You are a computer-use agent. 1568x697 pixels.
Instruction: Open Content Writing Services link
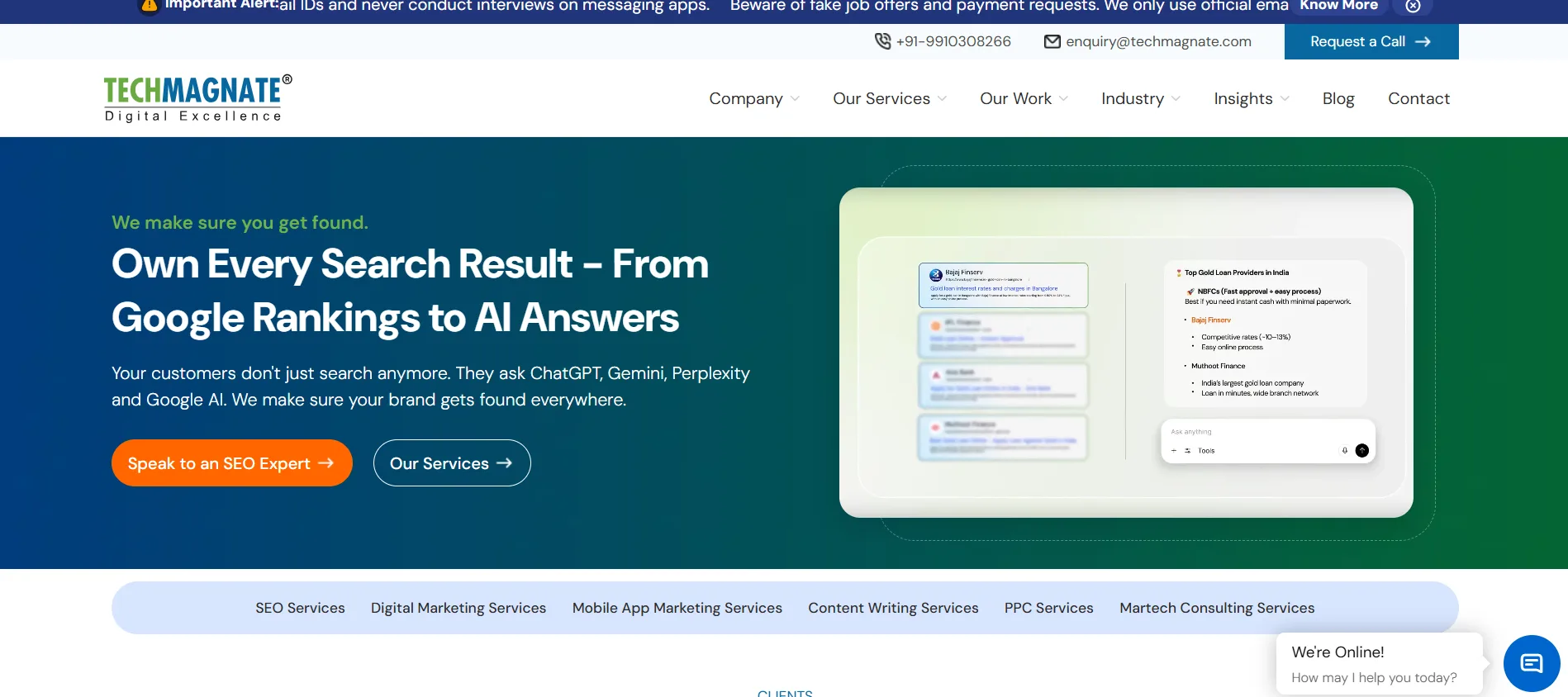(893, 608)
